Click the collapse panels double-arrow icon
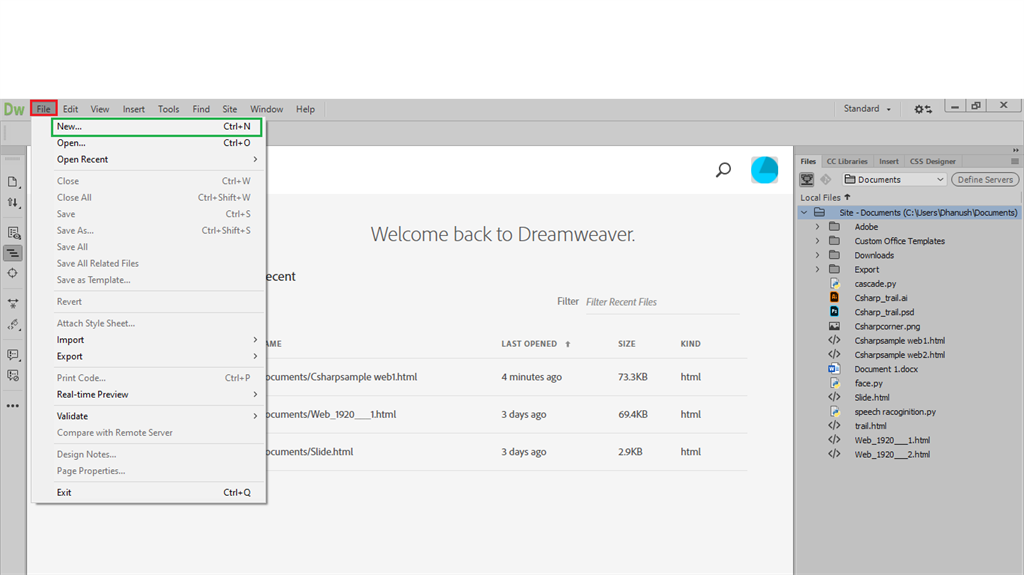Image resolution: width=1024 pixels, height=575 pixels. point(1016,150)
